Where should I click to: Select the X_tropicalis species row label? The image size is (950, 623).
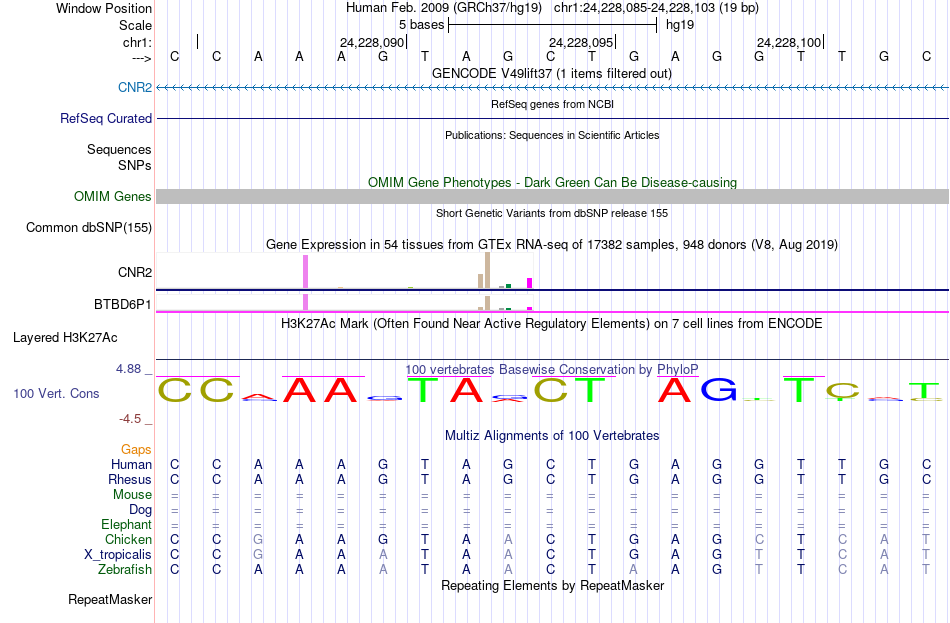point(118,555)
